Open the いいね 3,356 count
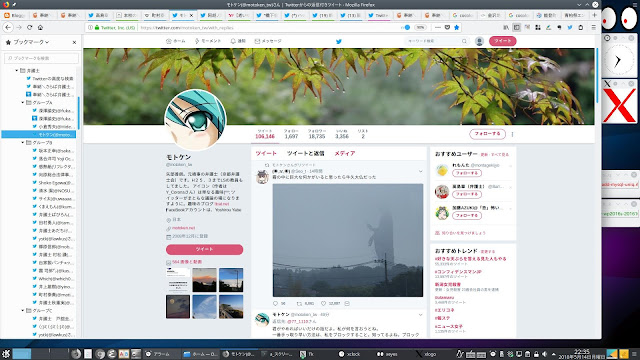The width and height of the screenshot is (640, 360). 342,134
